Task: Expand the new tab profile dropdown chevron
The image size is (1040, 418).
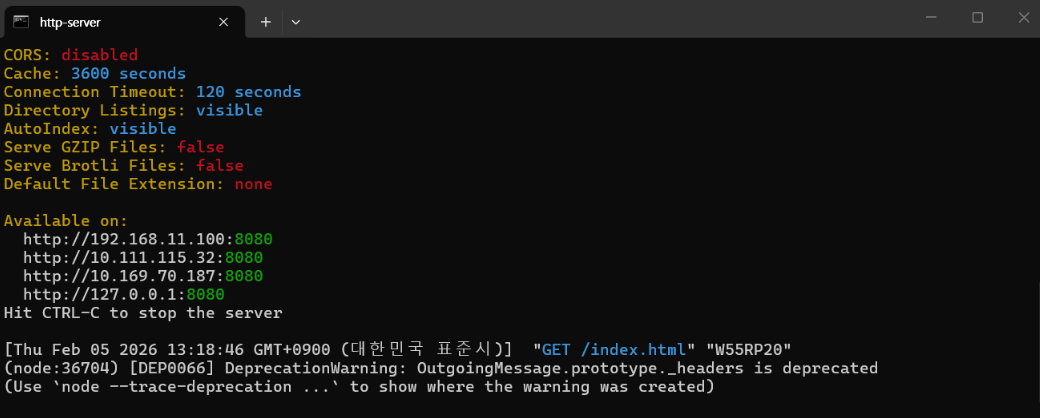Action: (x=295, y=21)
